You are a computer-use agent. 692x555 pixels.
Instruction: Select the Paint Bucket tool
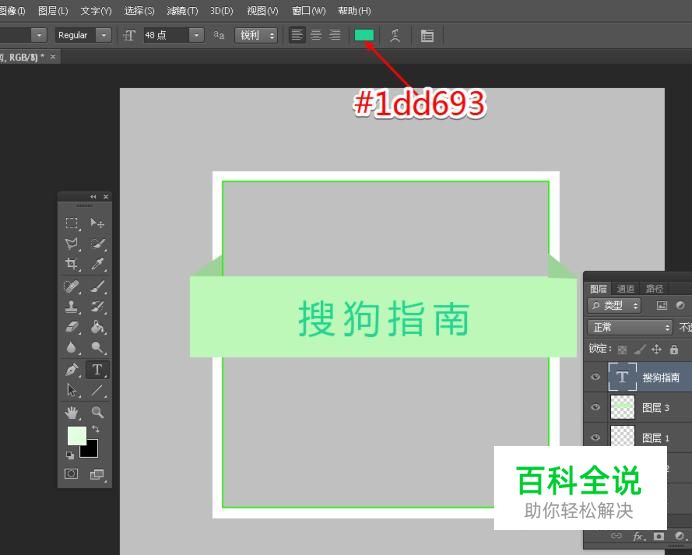pyautogui.click(x=97, y=327)
